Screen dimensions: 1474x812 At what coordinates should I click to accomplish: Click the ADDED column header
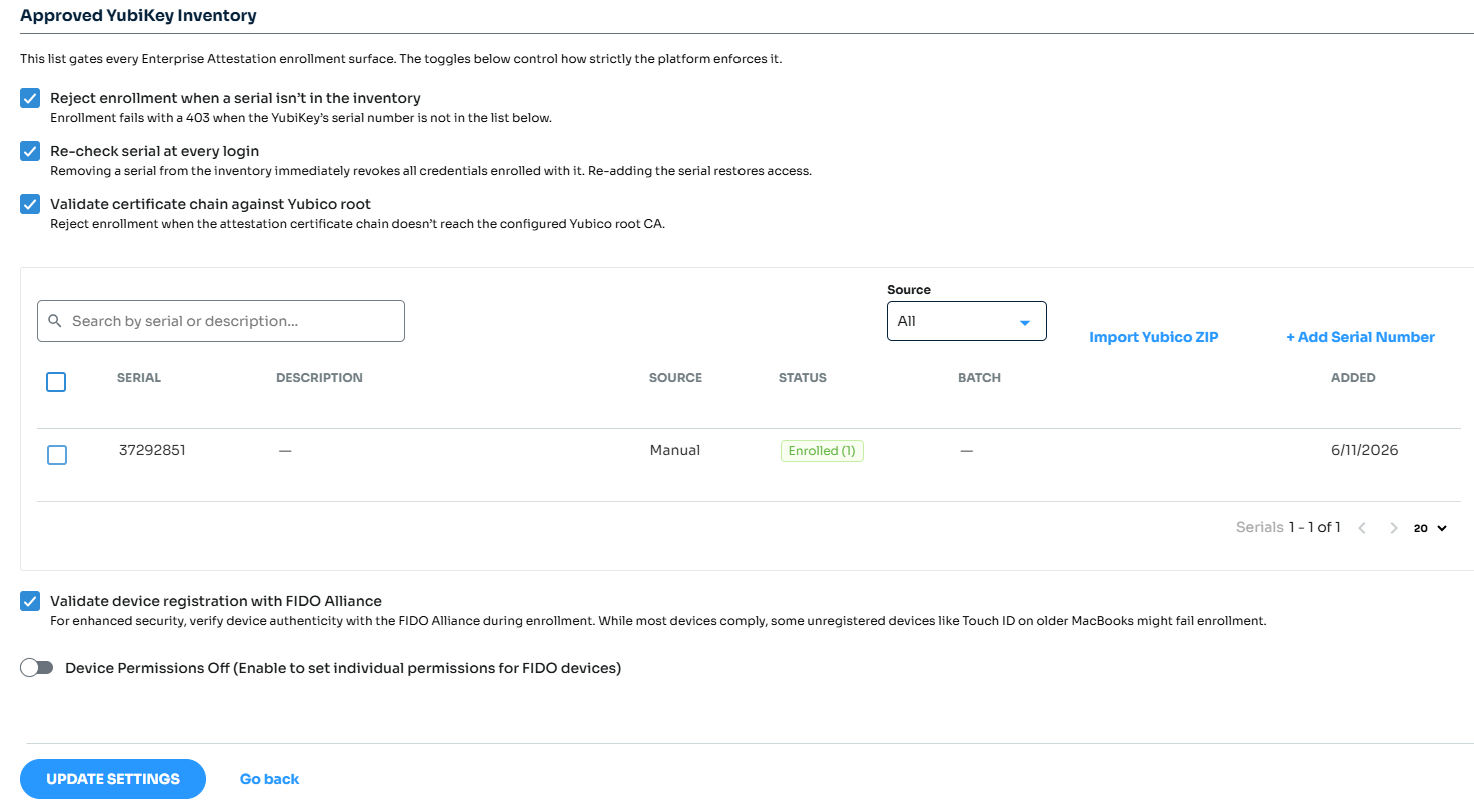click(x=1353, y=378)
